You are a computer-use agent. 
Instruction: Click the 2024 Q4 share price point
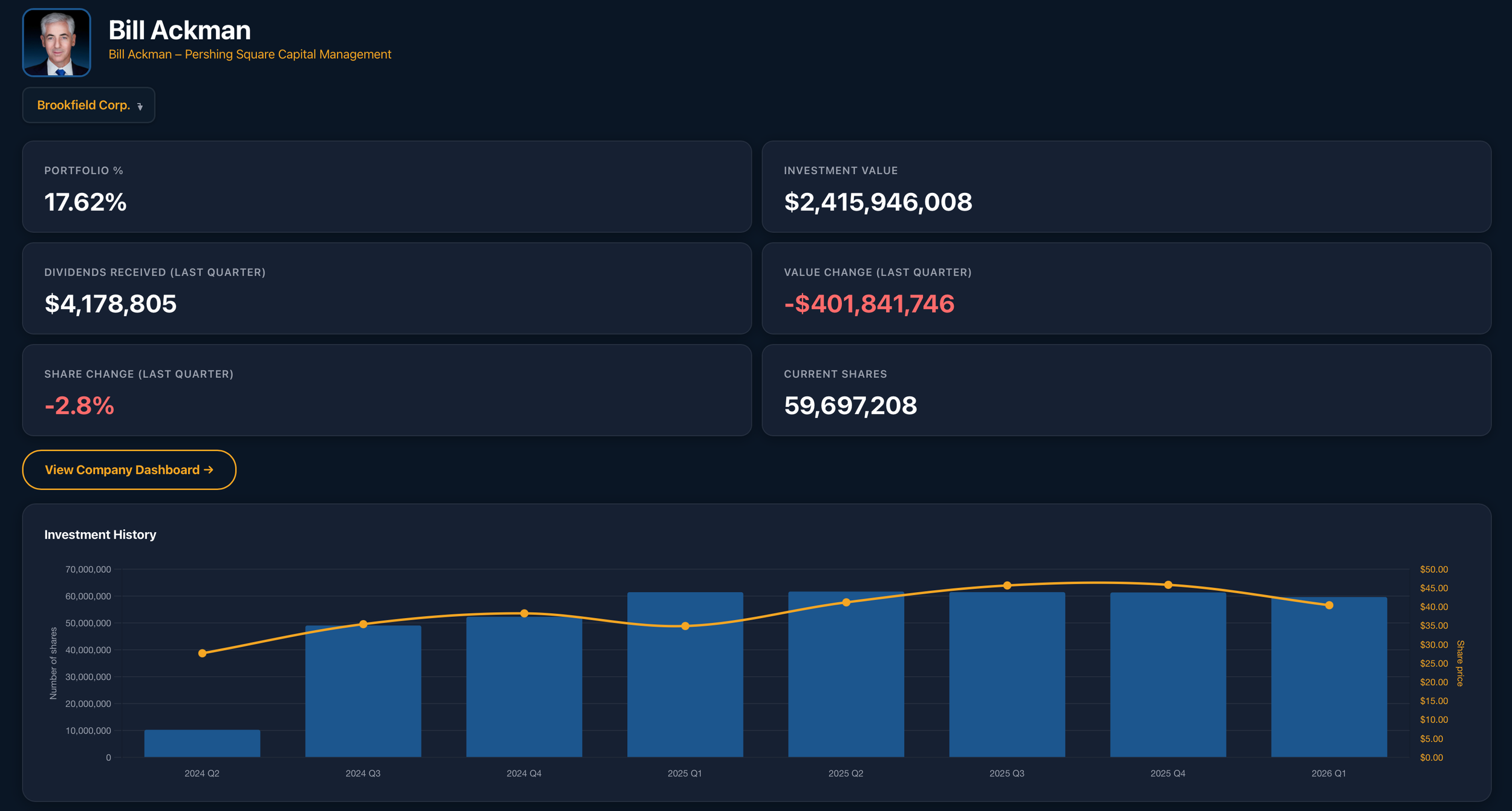click(524, 613)
